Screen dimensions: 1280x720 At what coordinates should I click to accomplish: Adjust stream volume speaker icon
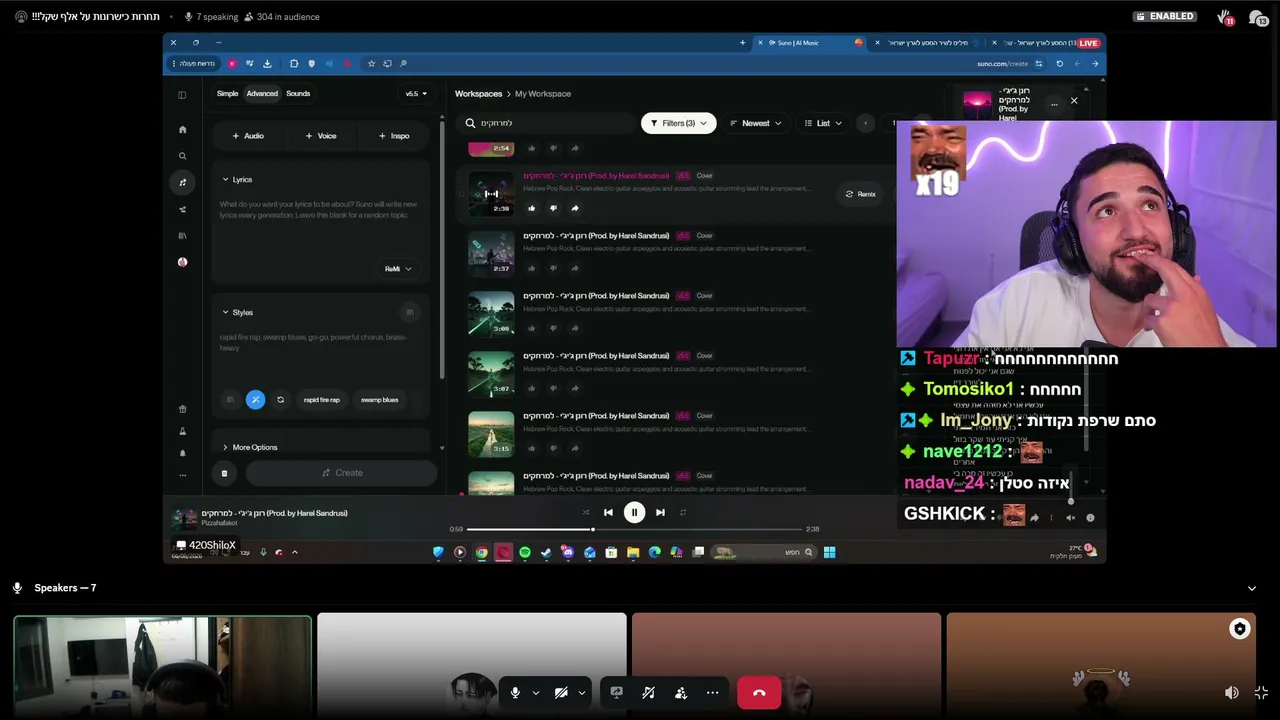click(1232, 692)
